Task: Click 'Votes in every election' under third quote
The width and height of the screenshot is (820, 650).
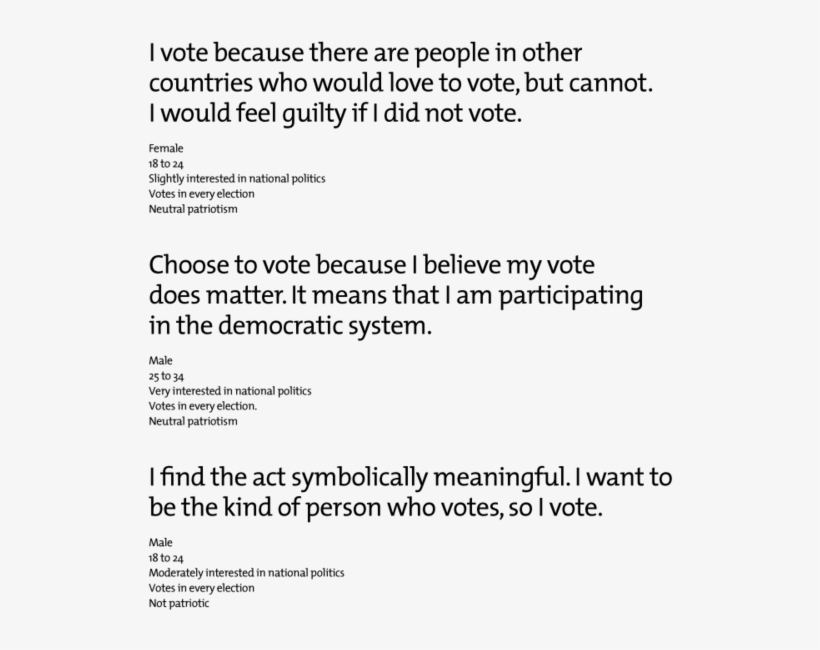Action: 201,588
